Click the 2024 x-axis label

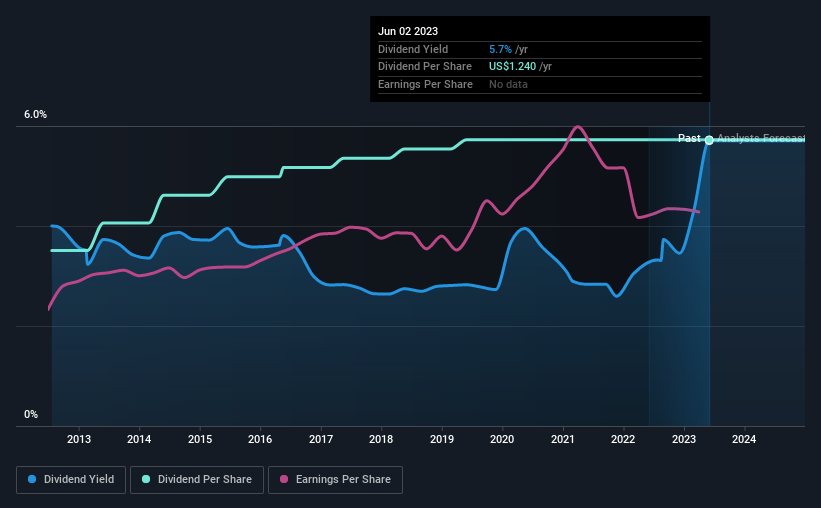(744, 439)
